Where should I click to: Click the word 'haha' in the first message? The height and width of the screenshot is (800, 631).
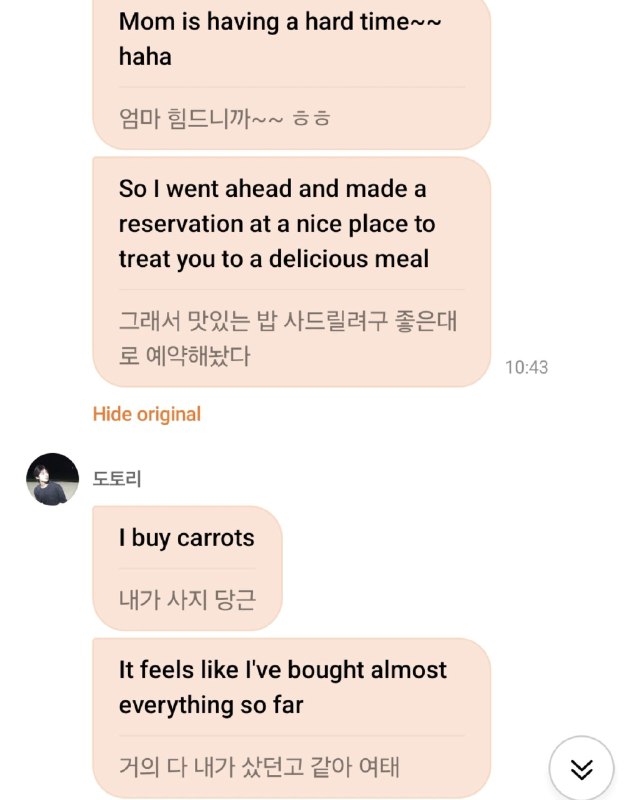tap(145, 56)
